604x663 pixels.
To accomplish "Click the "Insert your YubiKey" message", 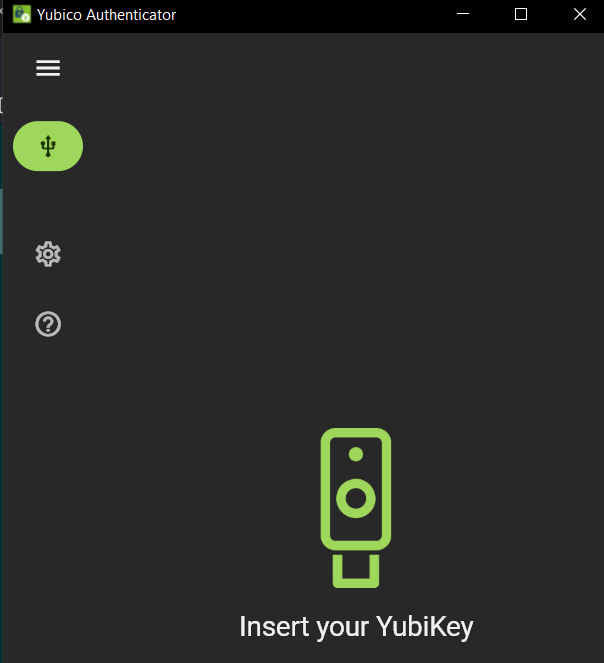I will pyautogui.click(x=356, y=627).
